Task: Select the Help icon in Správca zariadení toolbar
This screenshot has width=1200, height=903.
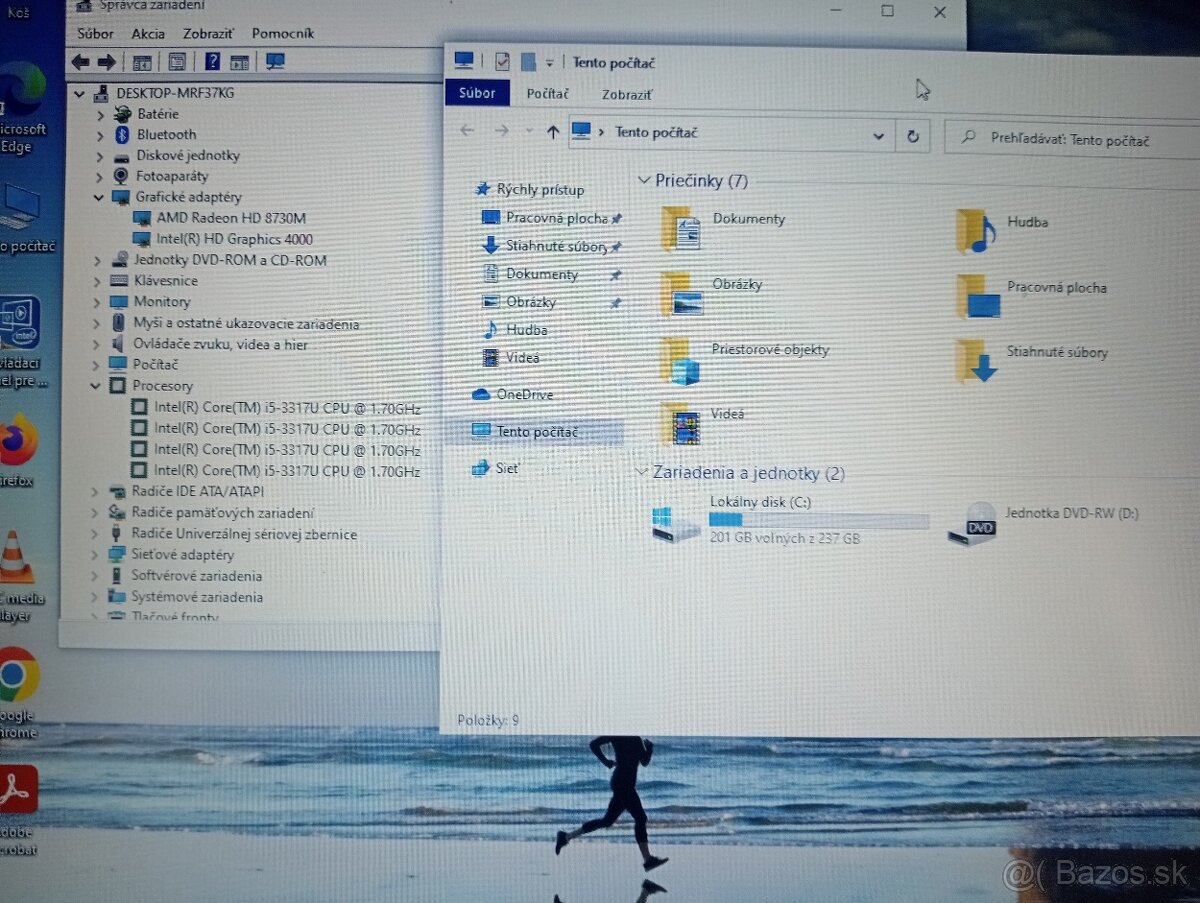Action: (213, 62)
